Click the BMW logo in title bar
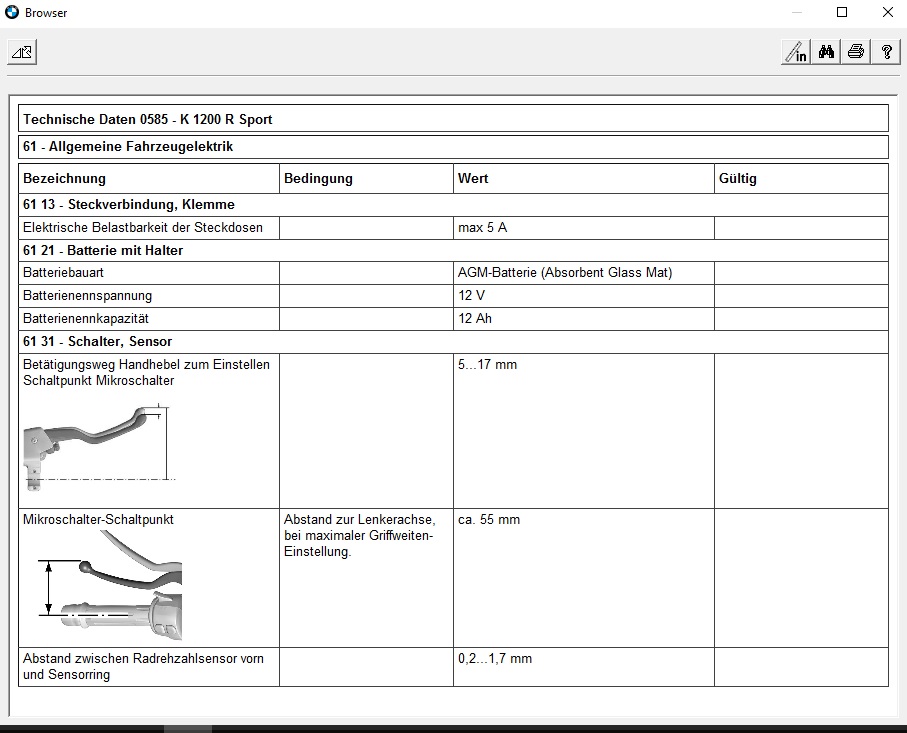907x733 pixels. (x=12, y=12)
